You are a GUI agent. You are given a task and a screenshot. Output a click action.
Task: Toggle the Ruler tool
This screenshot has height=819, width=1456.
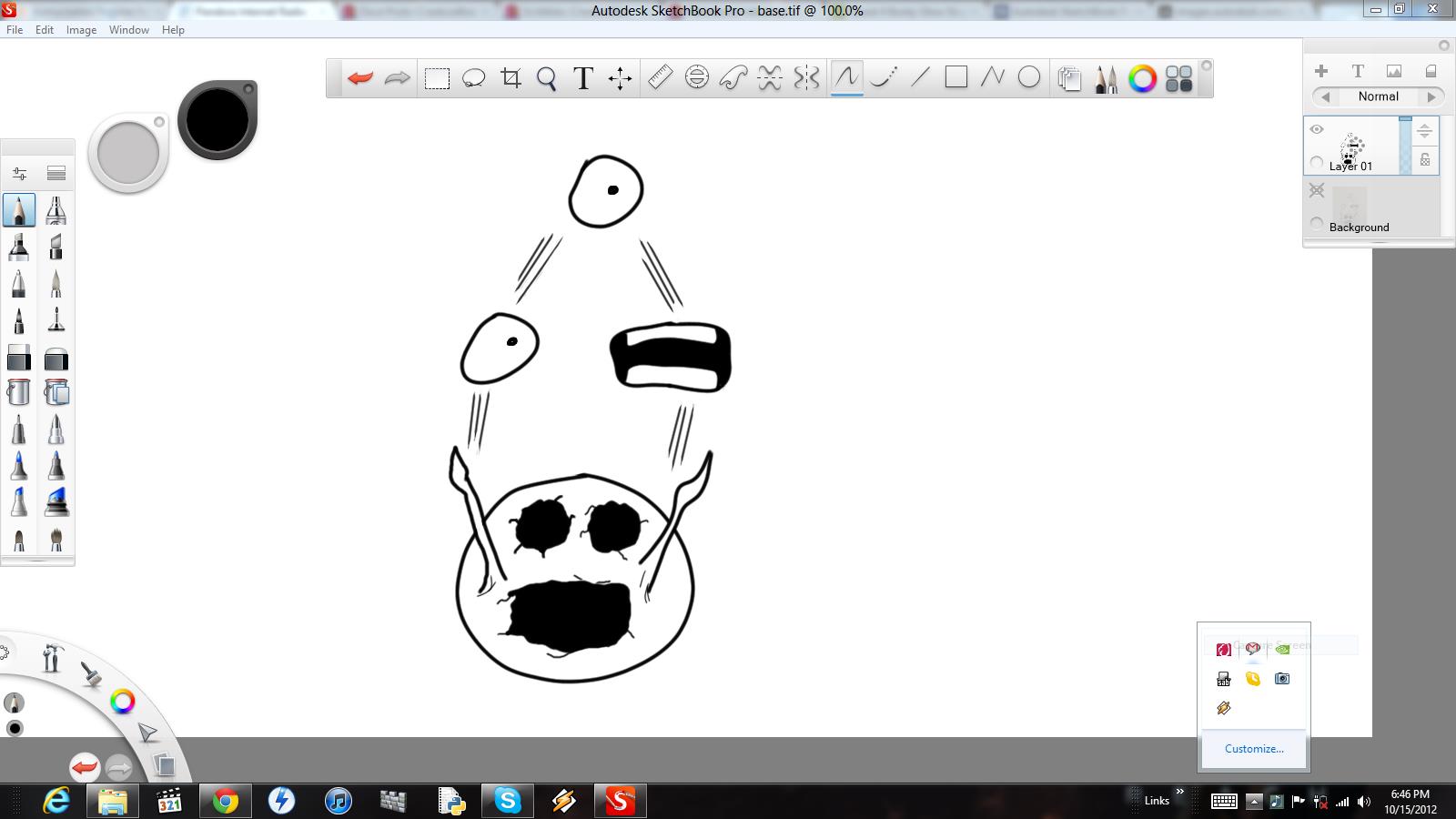660,78
